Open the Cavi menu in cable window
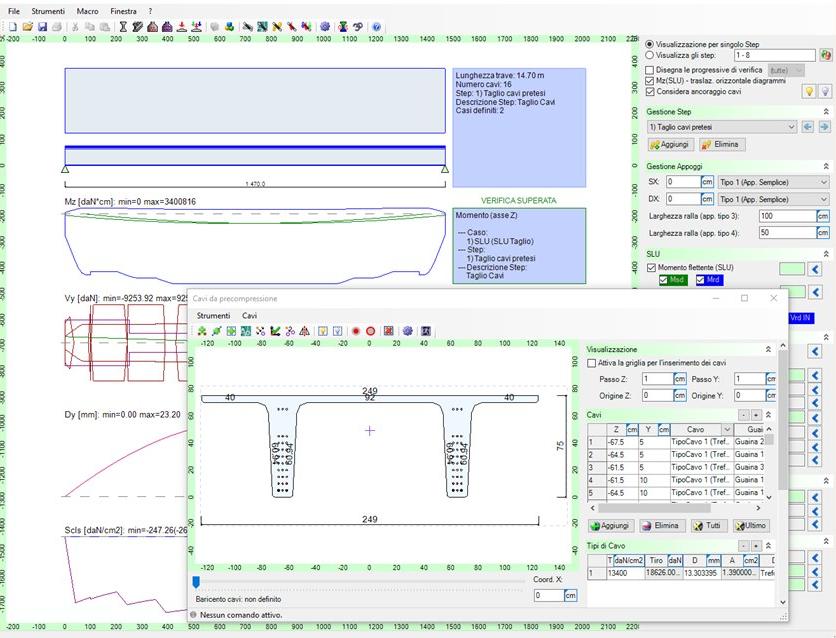The height and width of the screenshot is (638, 836). click(x=250, y=315)
